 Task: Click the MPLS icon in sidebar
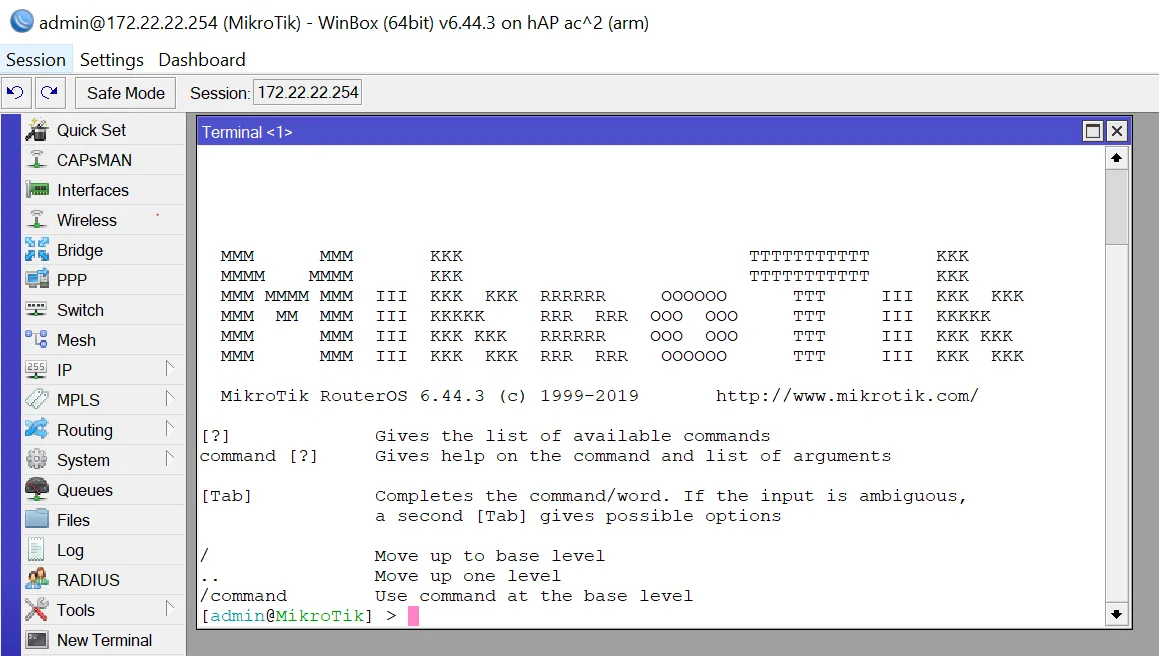tap(37, 399)
